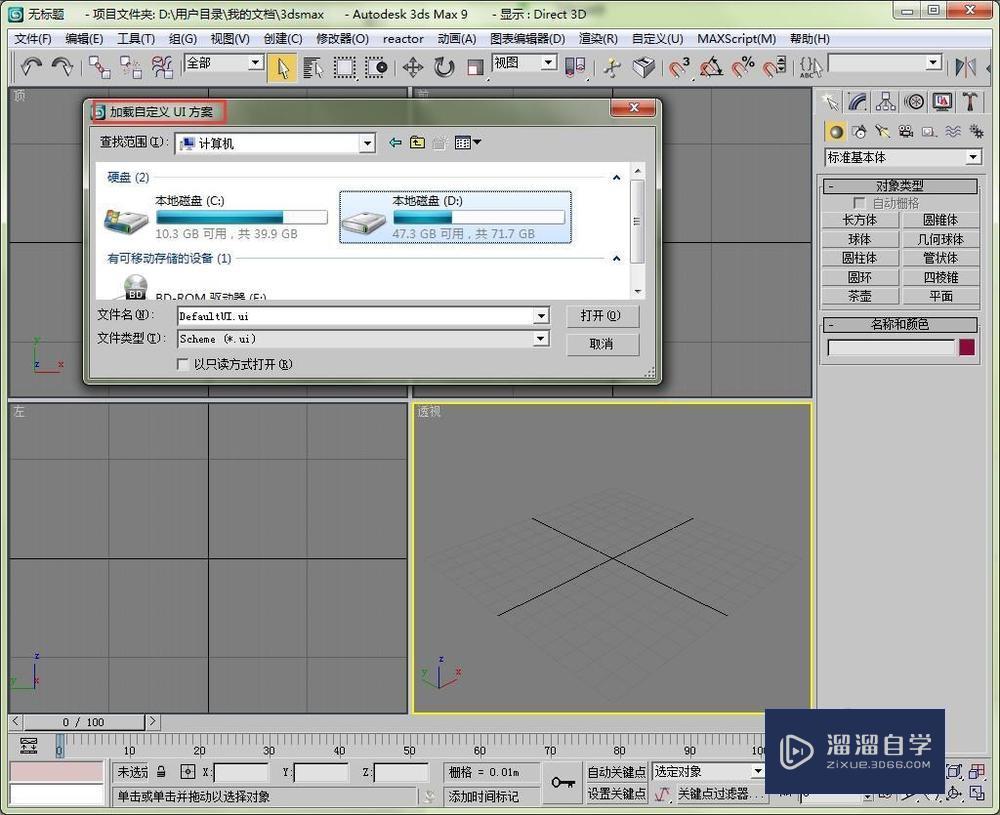Click the object color swatch
Viewport: 1000px width, 815px height.
click(965, 348)
